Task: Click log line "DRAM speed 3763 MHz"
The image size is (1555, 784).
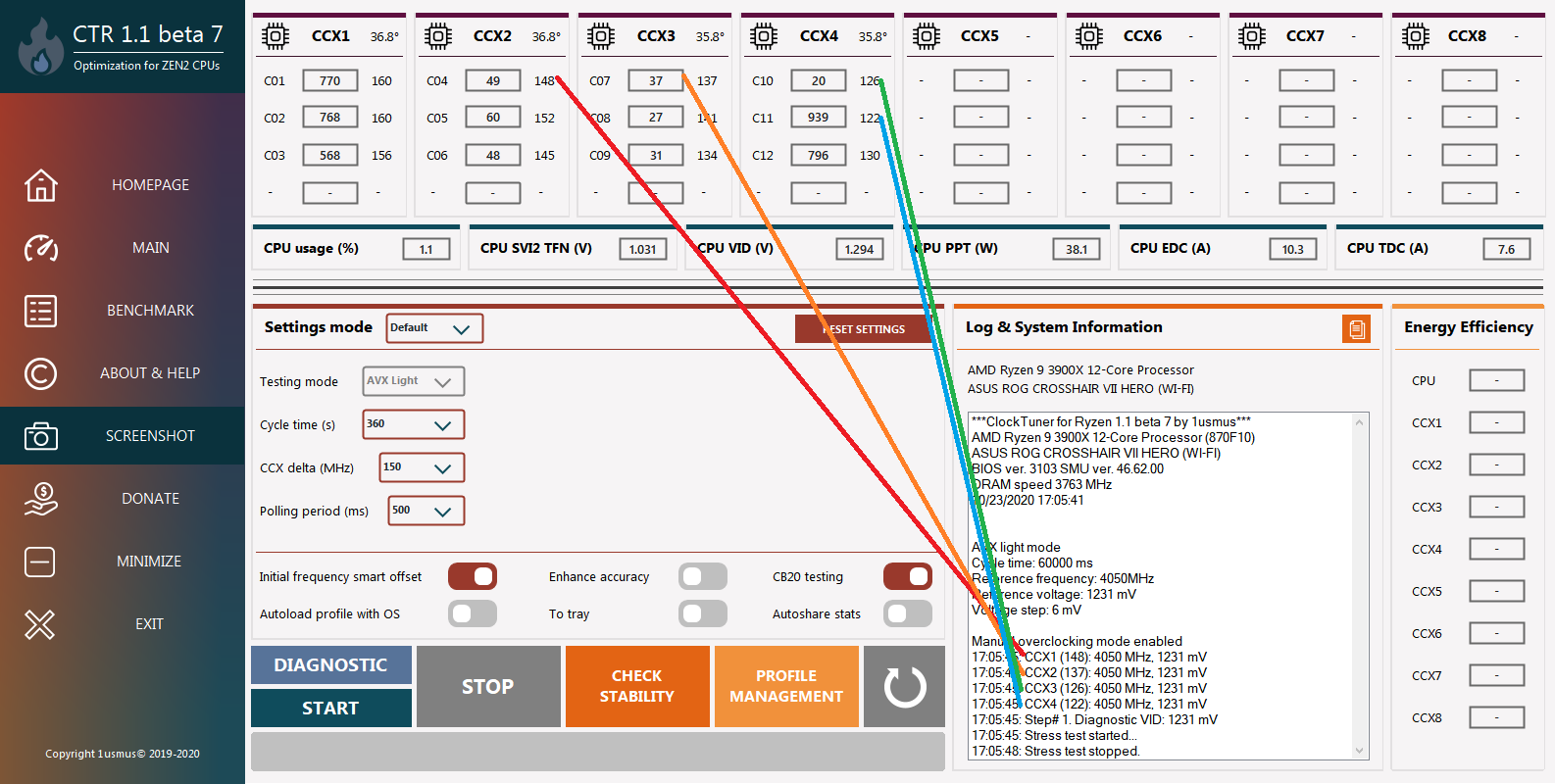Action: (x=1041, y=484)
